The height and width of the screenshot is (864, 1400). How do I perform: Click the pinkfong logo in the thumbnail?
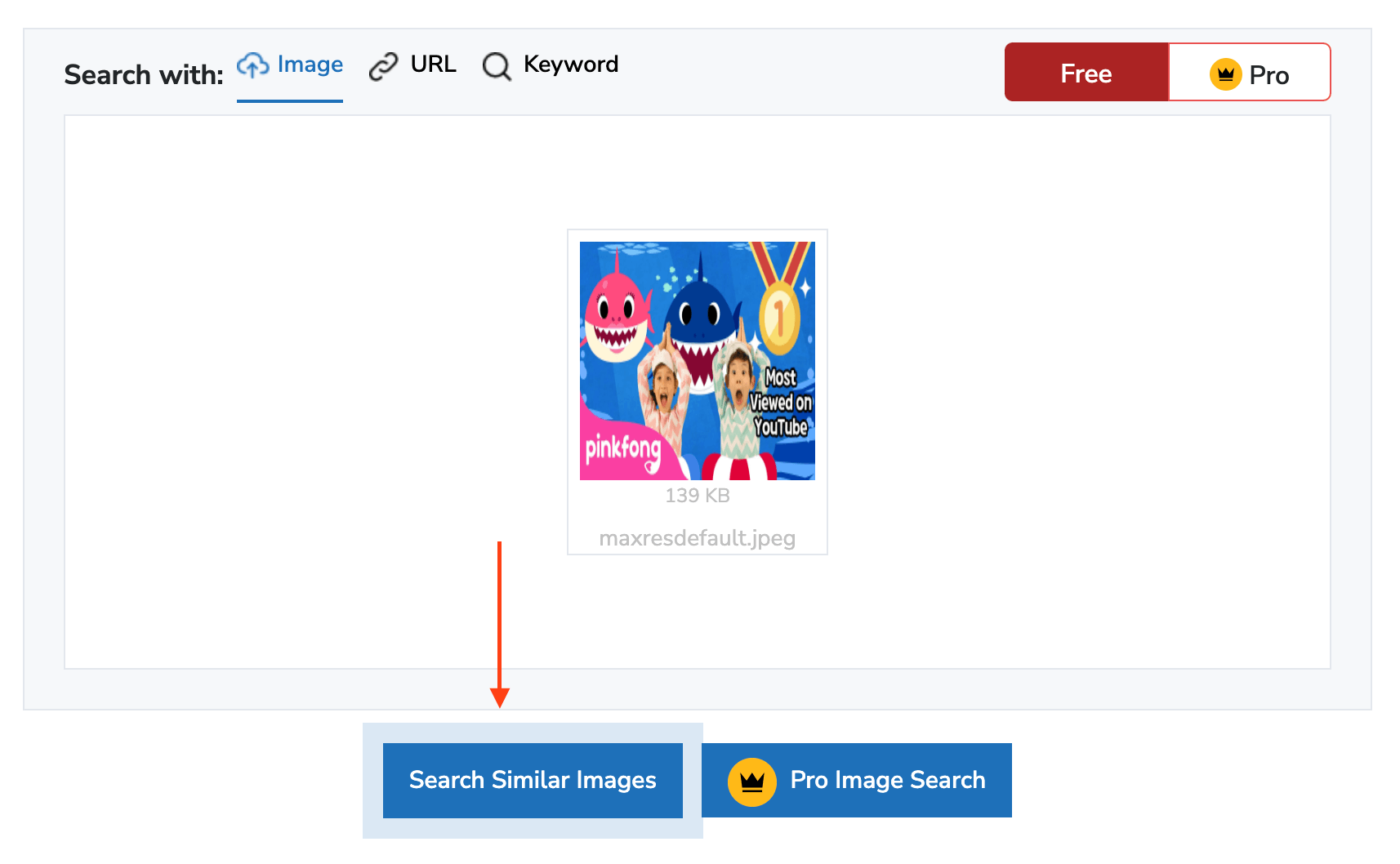(622, 450)
